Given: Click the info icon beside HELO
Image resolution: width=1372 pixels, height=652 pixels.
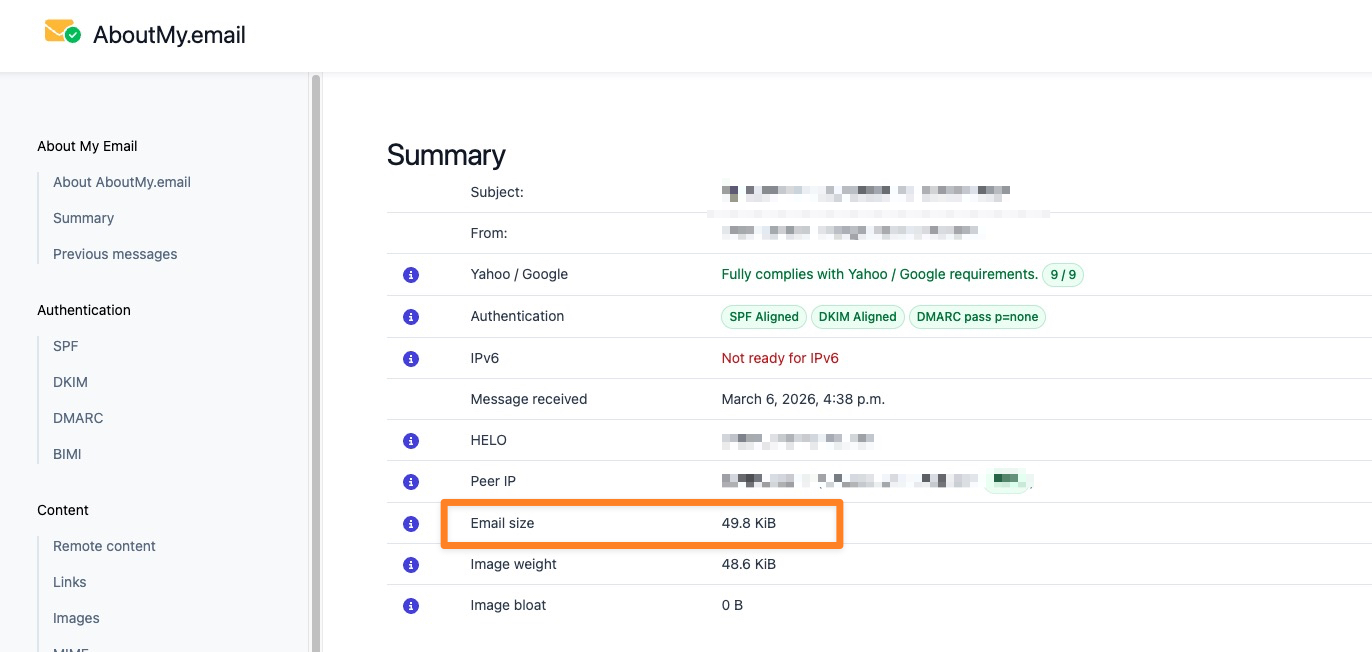Looking at the screenshot, I should [410, 441].
